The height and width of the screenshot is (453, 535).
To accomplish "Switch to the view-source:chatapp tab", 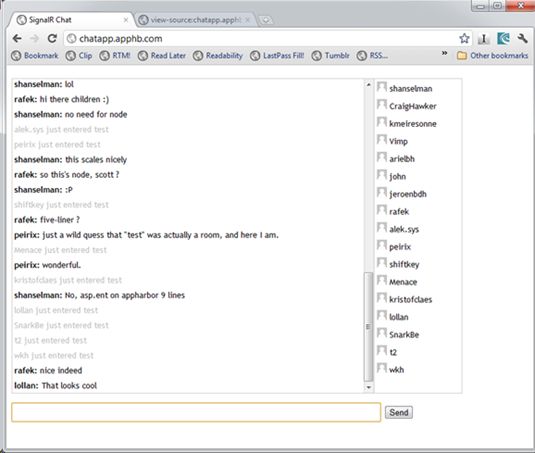I will pos(195,20).
